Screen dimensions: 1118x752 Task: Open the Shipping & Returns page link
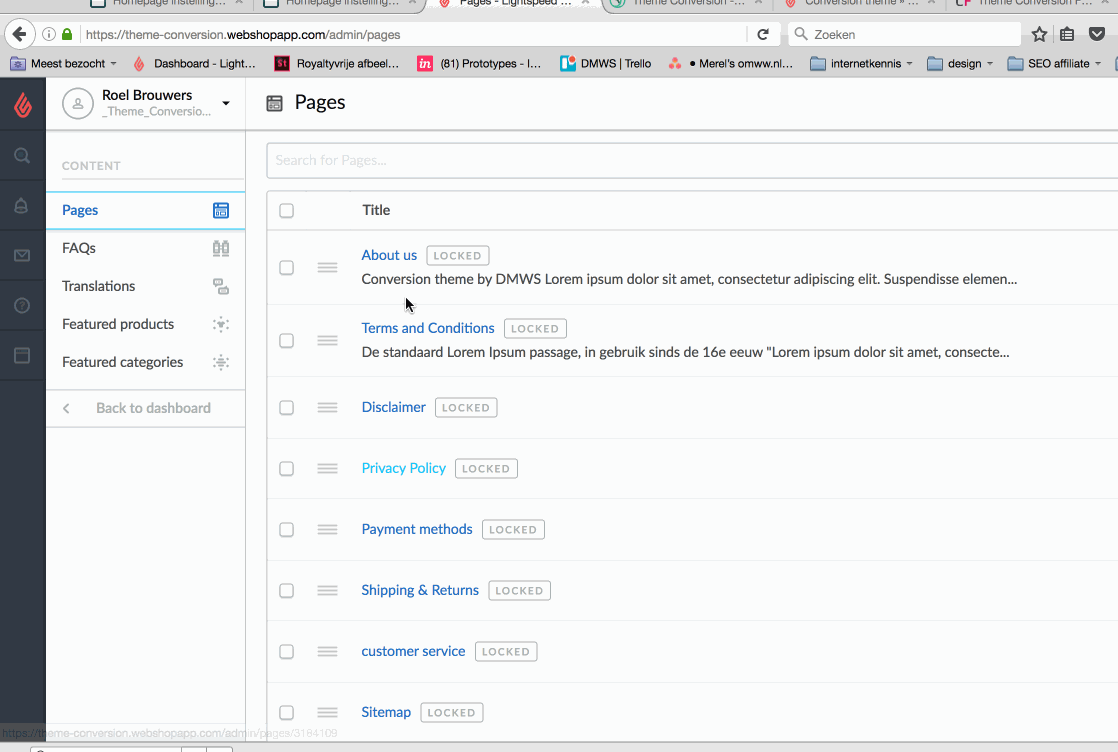[x=420, y=590]
